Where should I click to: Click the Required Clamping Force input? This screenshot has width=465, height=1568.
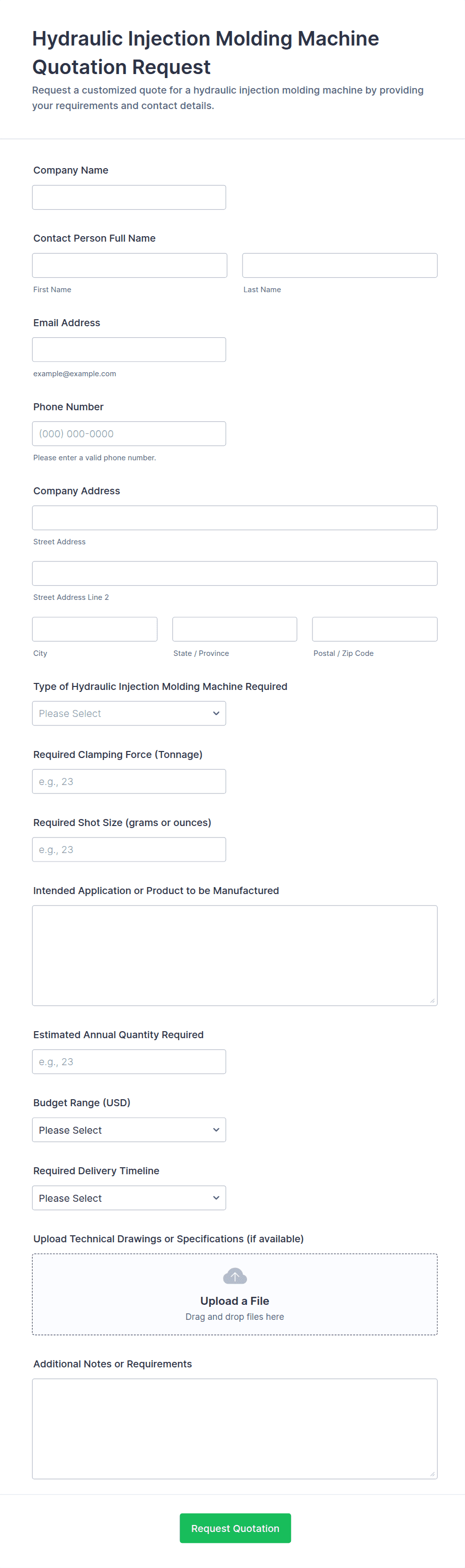(x=128, y=781)
